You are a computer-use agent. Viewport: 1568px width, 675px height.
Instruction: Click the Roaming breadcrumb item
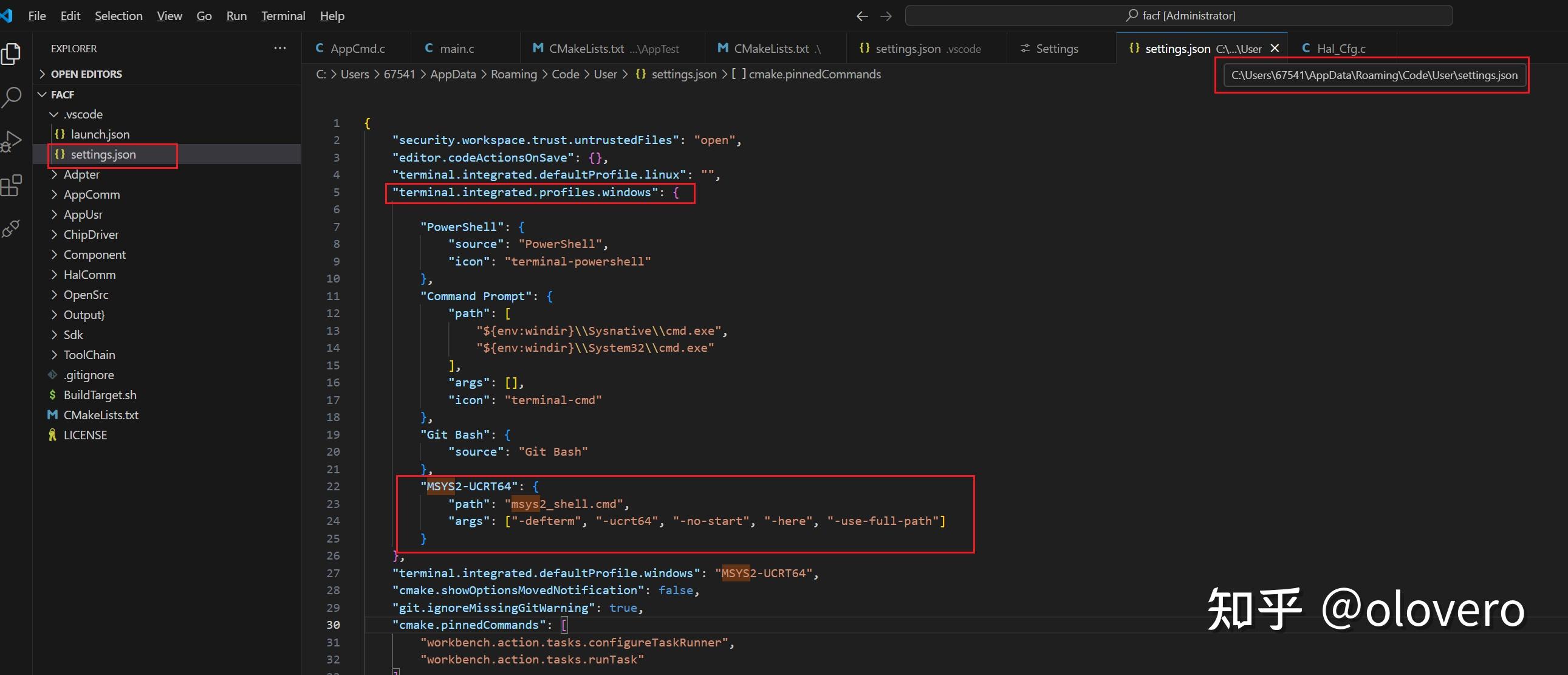click(x=513, y=74)
